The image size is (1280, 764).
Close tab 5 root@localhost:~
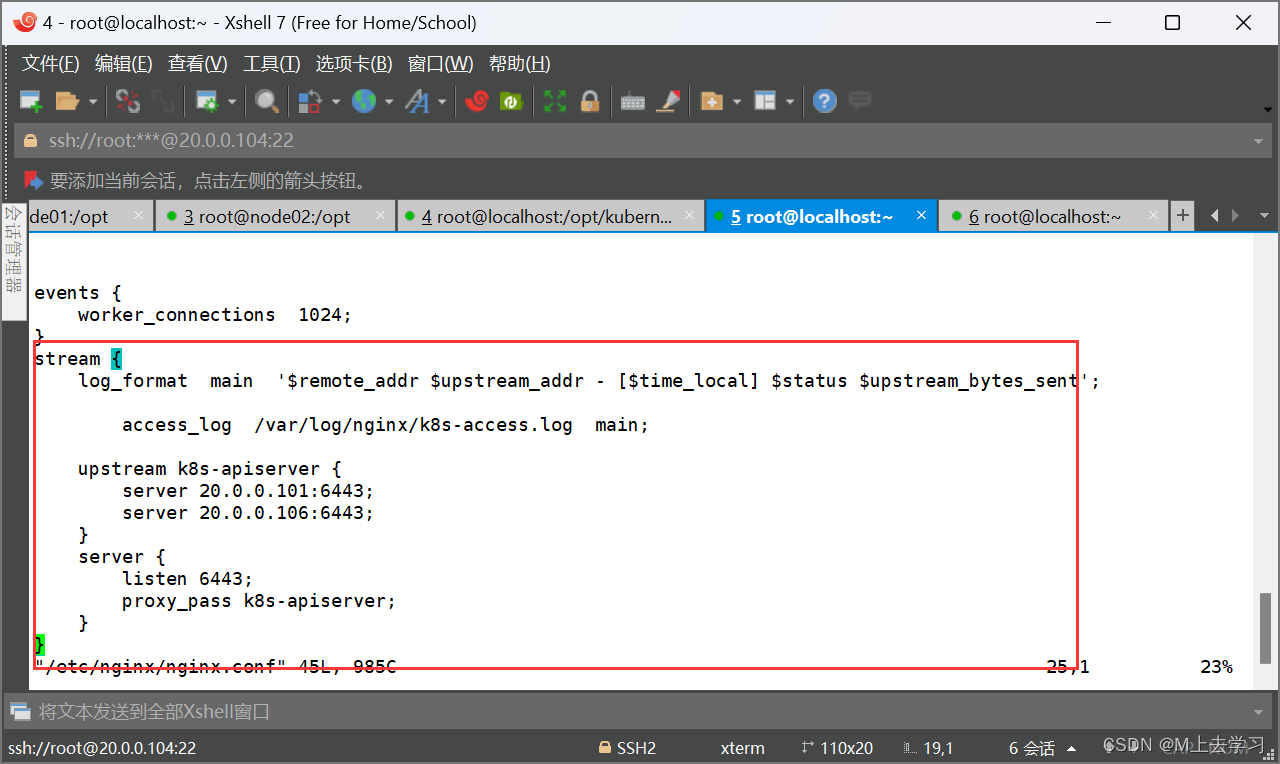pos(922,215)
